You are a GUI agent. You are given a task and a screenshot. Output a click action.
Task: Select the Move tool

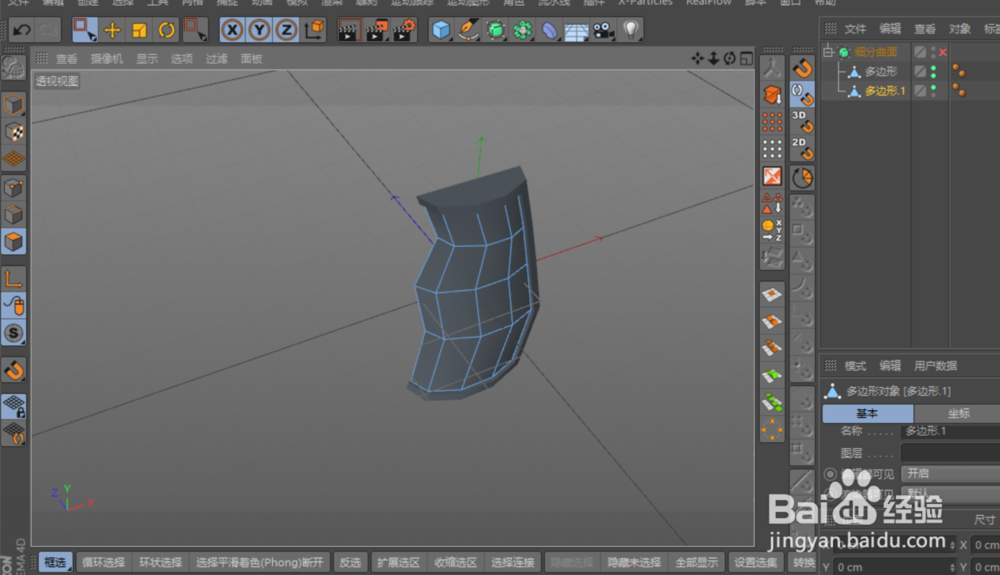(x=112, y=30)
